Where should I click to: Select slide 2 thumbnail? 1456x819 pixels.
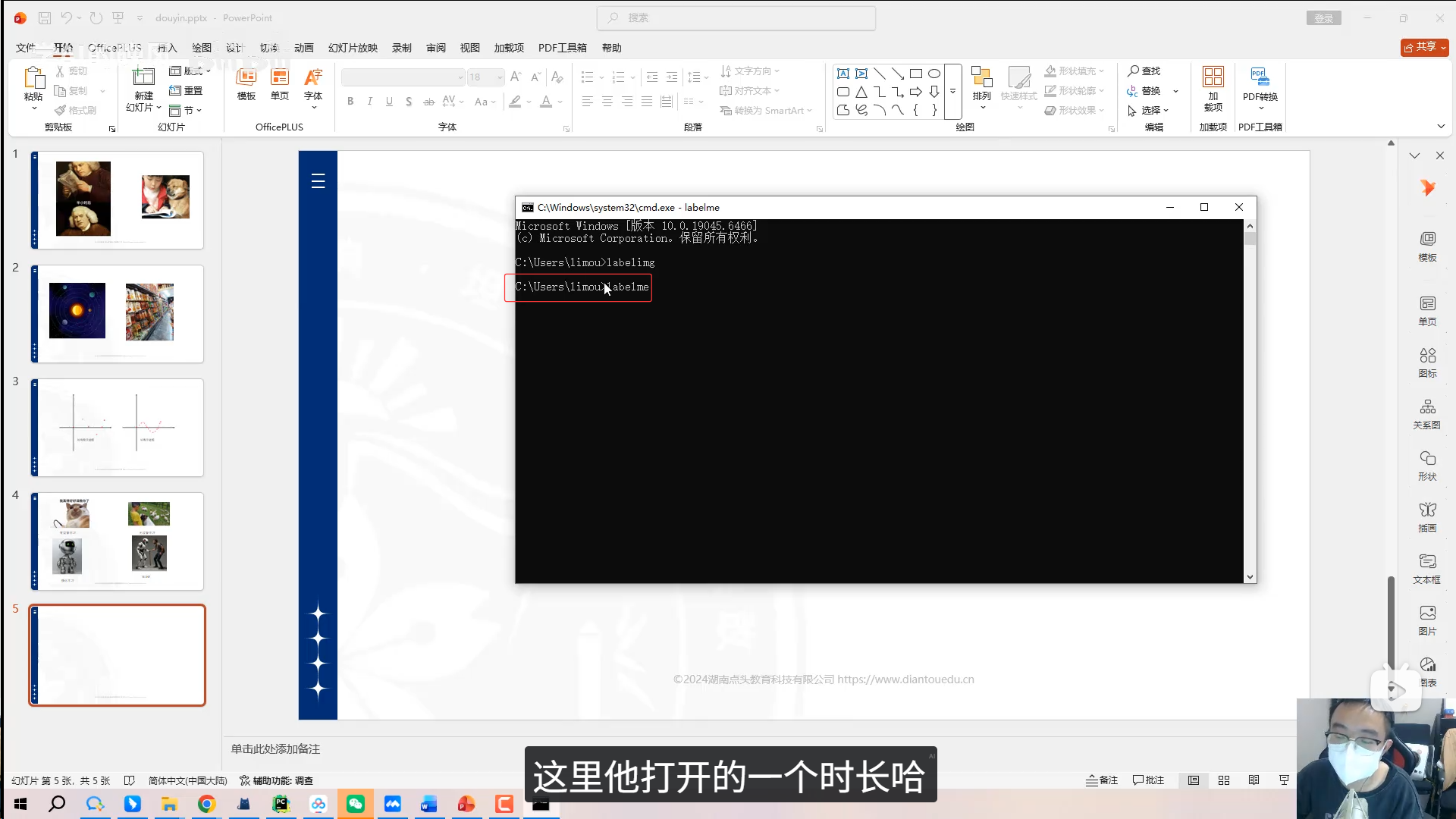[118, 314]
